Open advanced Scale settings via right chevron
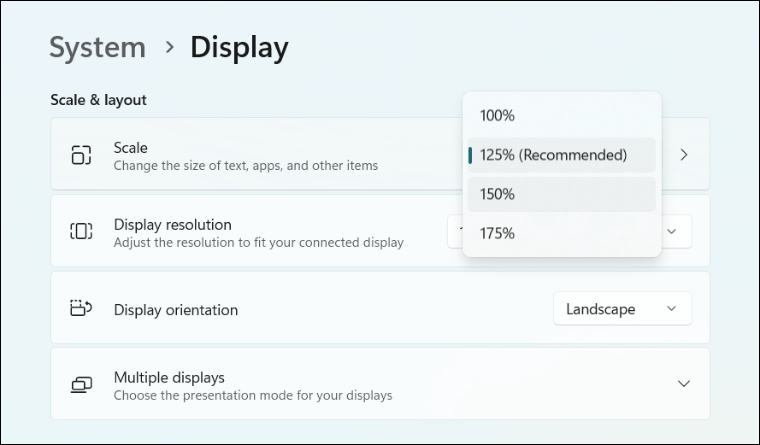Viewport: 760px width, 445px height. coord(684,155)
